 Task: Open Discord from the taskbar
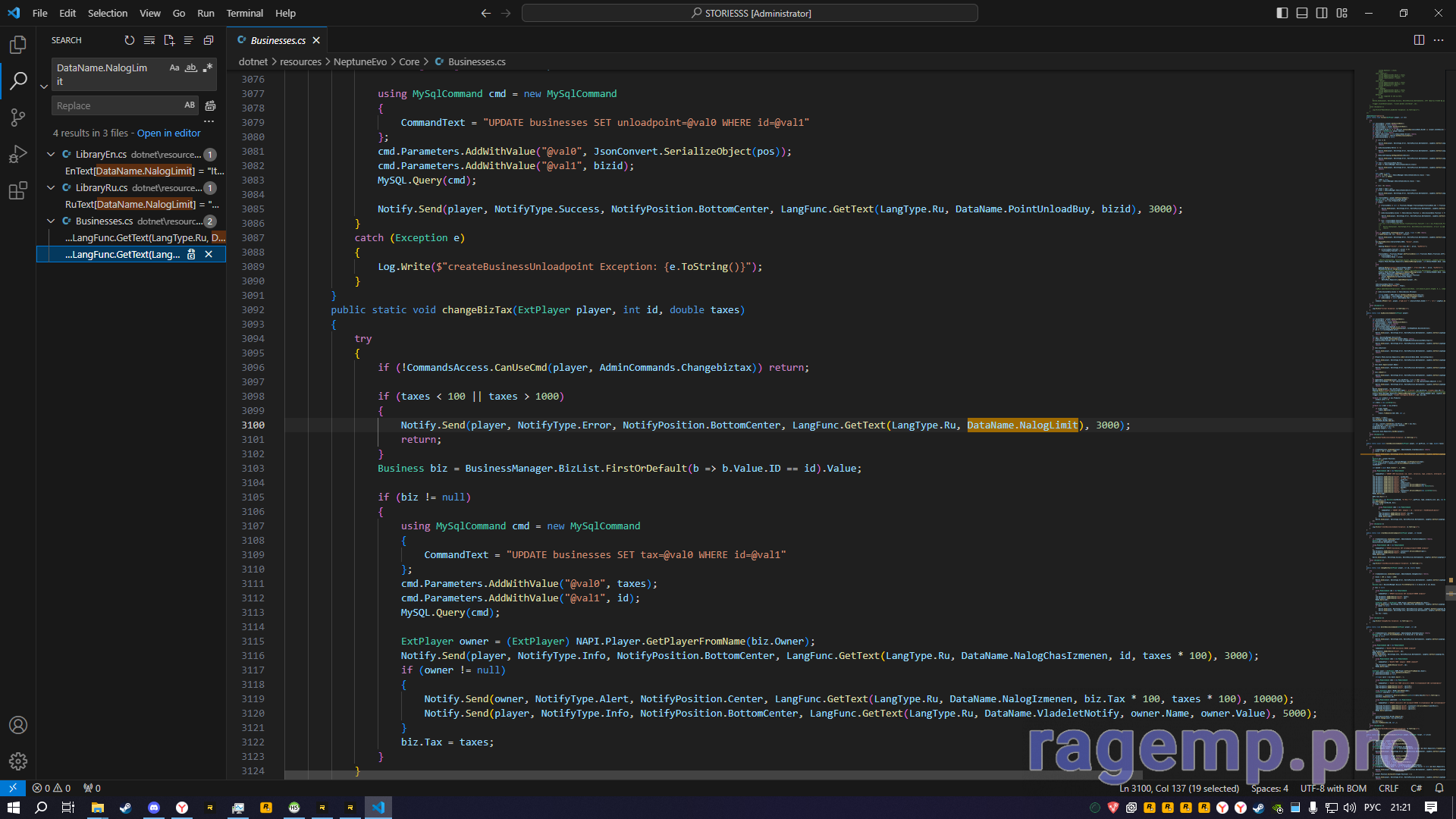pos(154,808)
